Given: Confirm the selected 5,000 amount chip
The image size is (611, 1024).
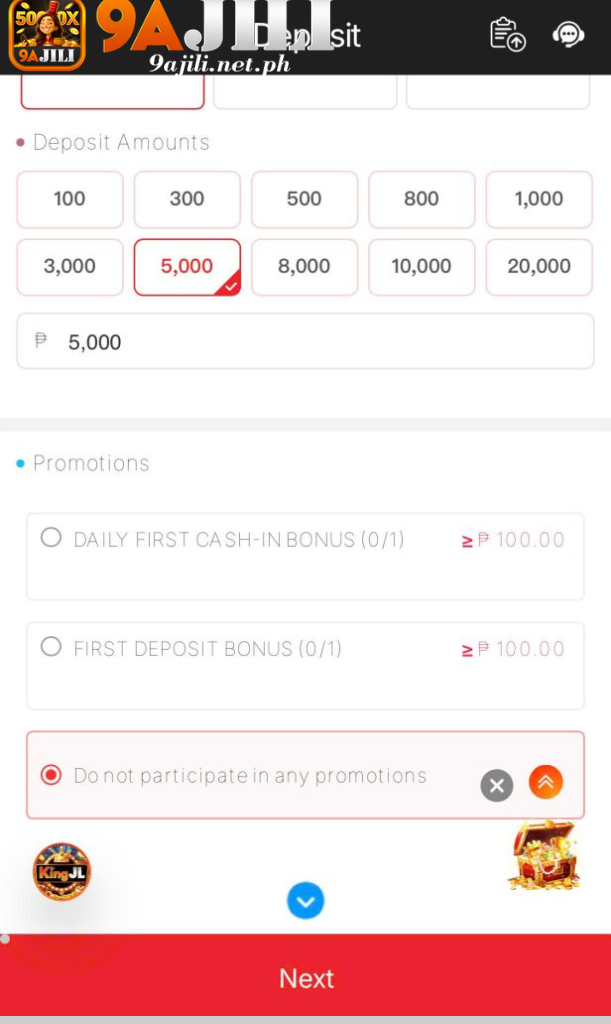Looking at the screenshot, I should click(x=187, y=267).
